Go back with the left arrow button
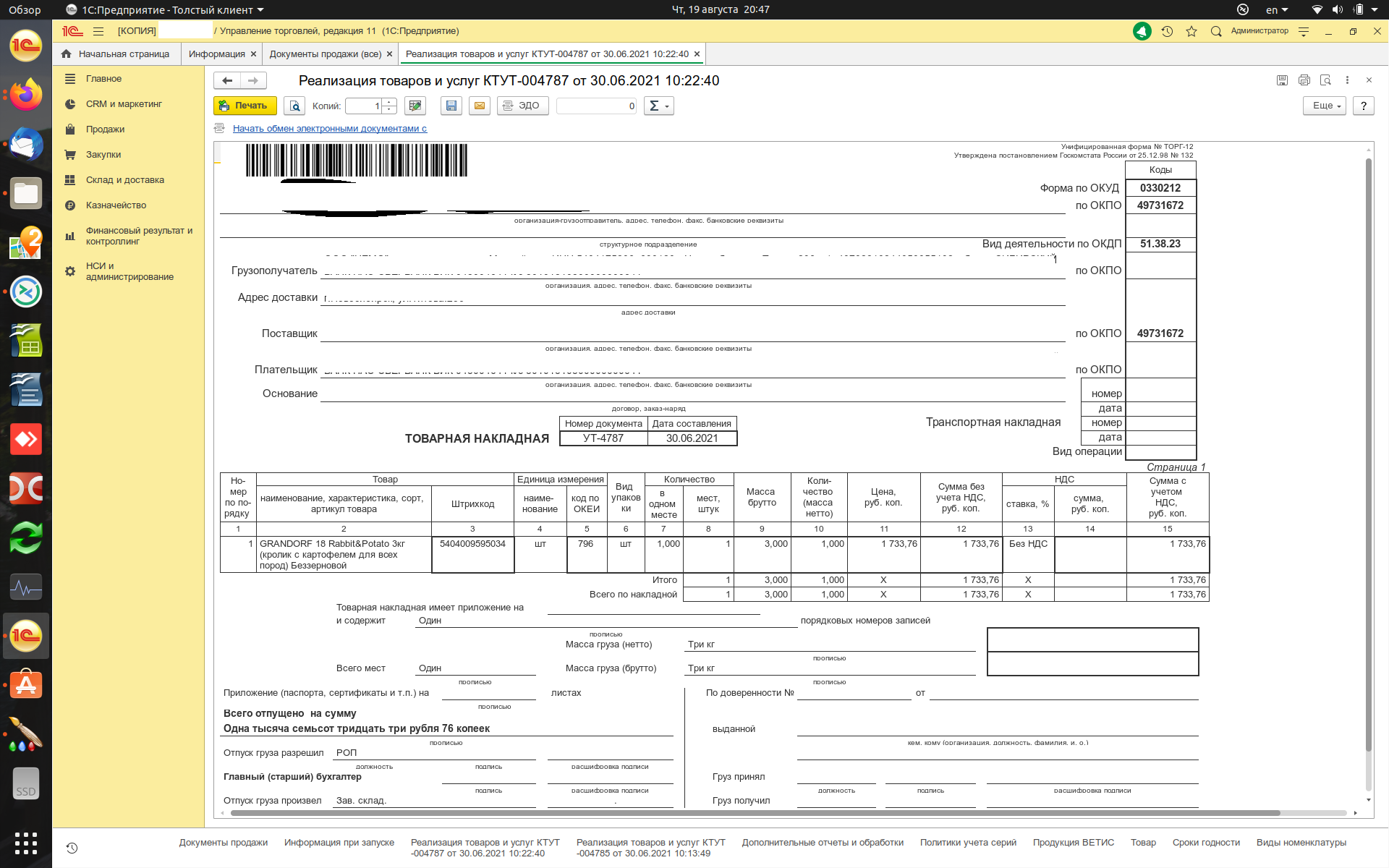The width and height of the screenshot is (1389, 868). pyautogui.click(x=227, y=80)
